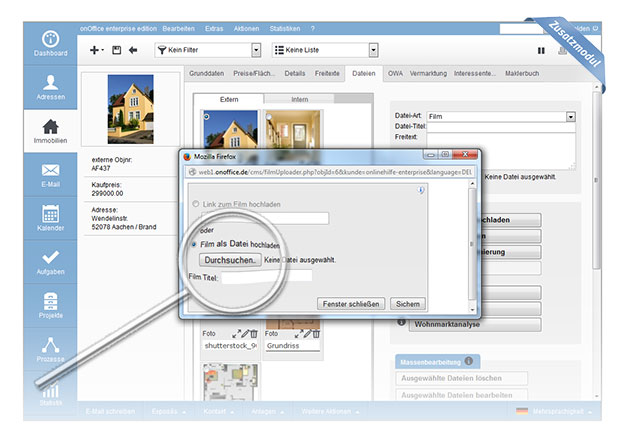Click the floor plan thumbnail at the bottom
Screen dimensions: 625x443
[230, 382]
